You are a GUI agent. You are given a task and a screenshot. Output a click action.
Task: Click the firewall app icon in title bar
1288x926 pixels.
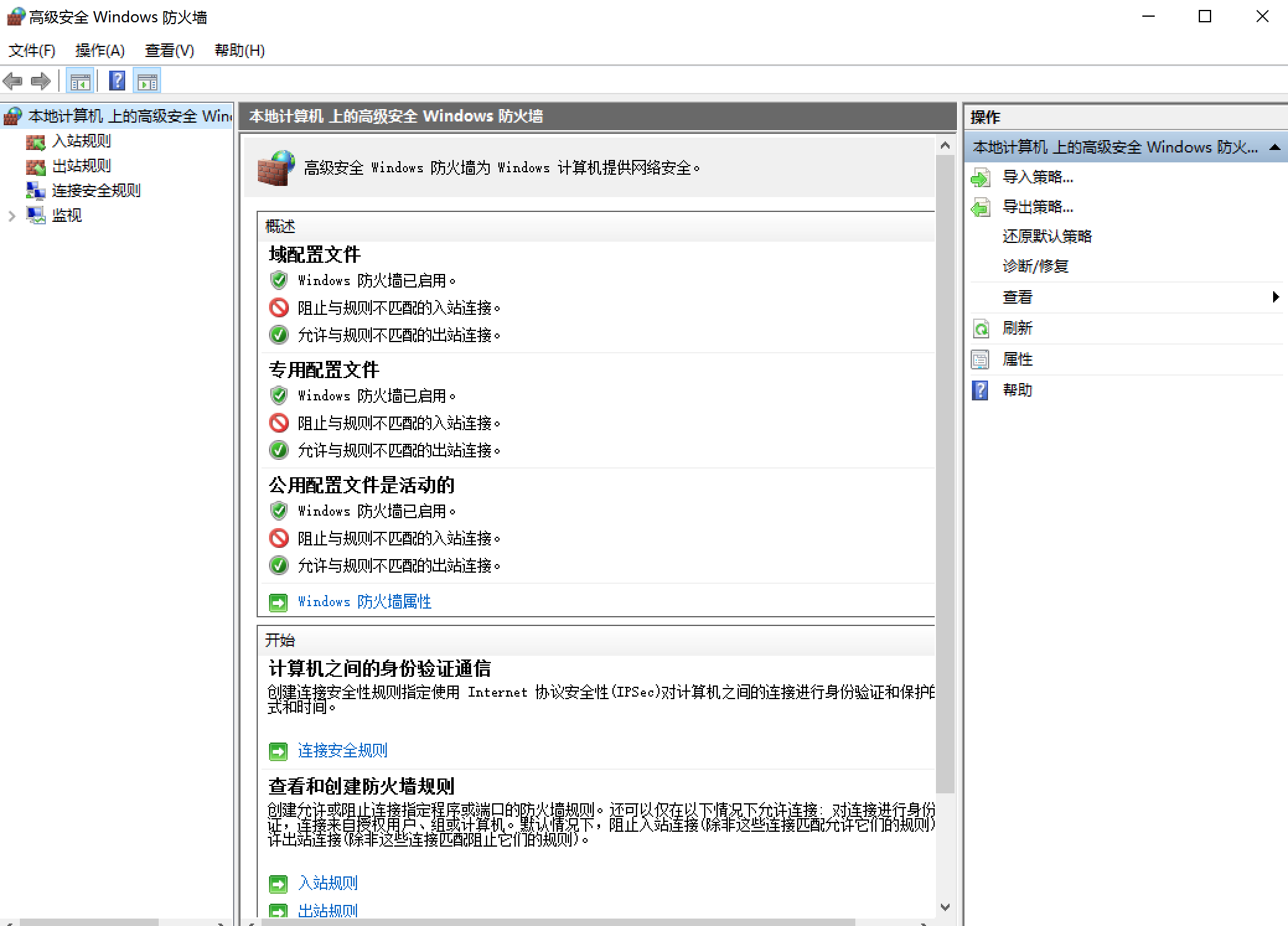(x=15, y=17)
